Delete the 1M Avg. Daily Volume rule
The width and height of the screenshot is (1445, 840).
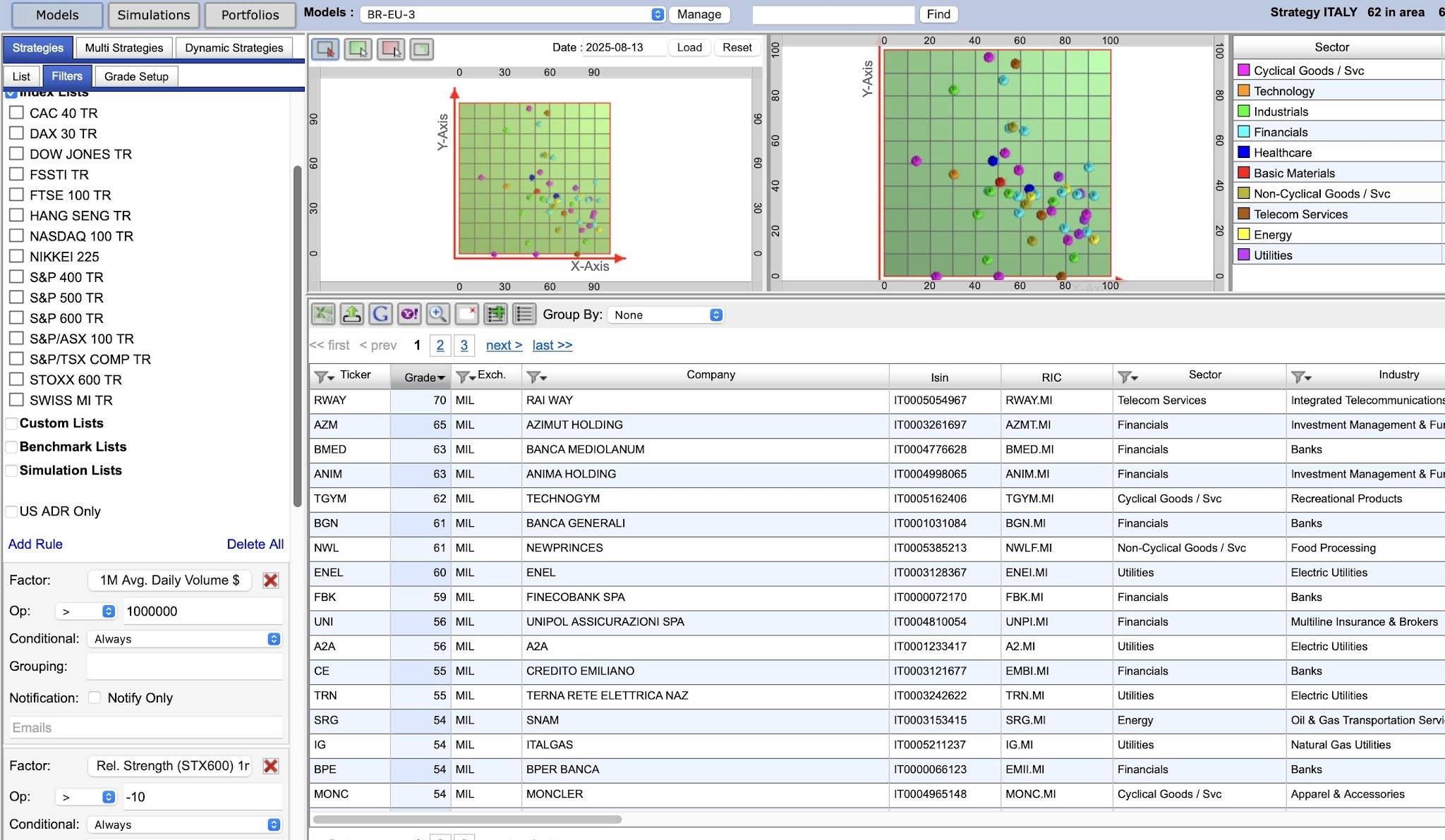270,580
